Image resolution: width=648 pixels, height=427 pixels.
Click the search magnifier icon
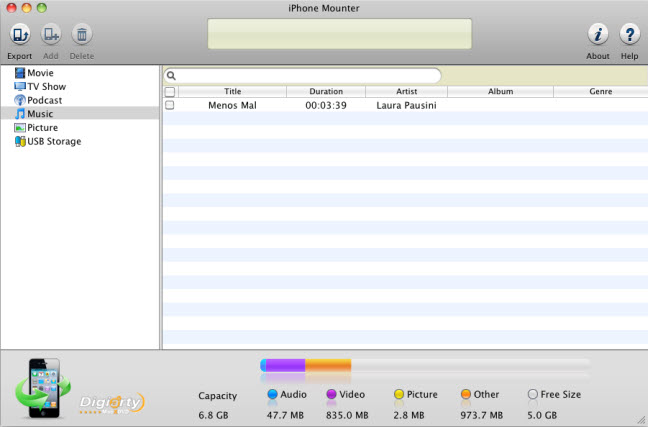[171, 76]
